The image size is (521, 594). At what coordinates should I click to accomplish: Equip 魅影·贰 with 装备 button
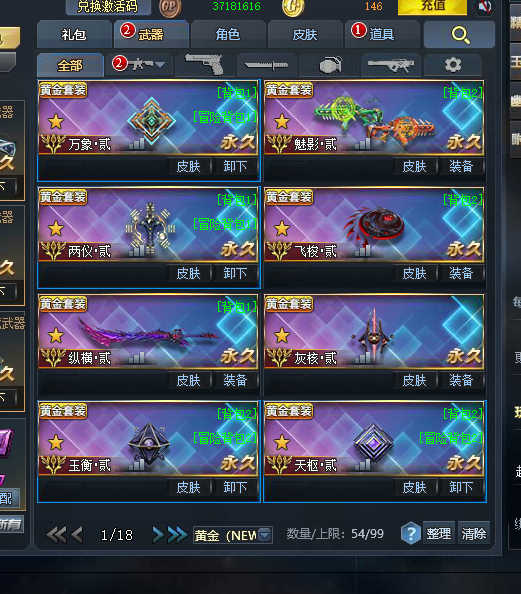tap(461, 166)
